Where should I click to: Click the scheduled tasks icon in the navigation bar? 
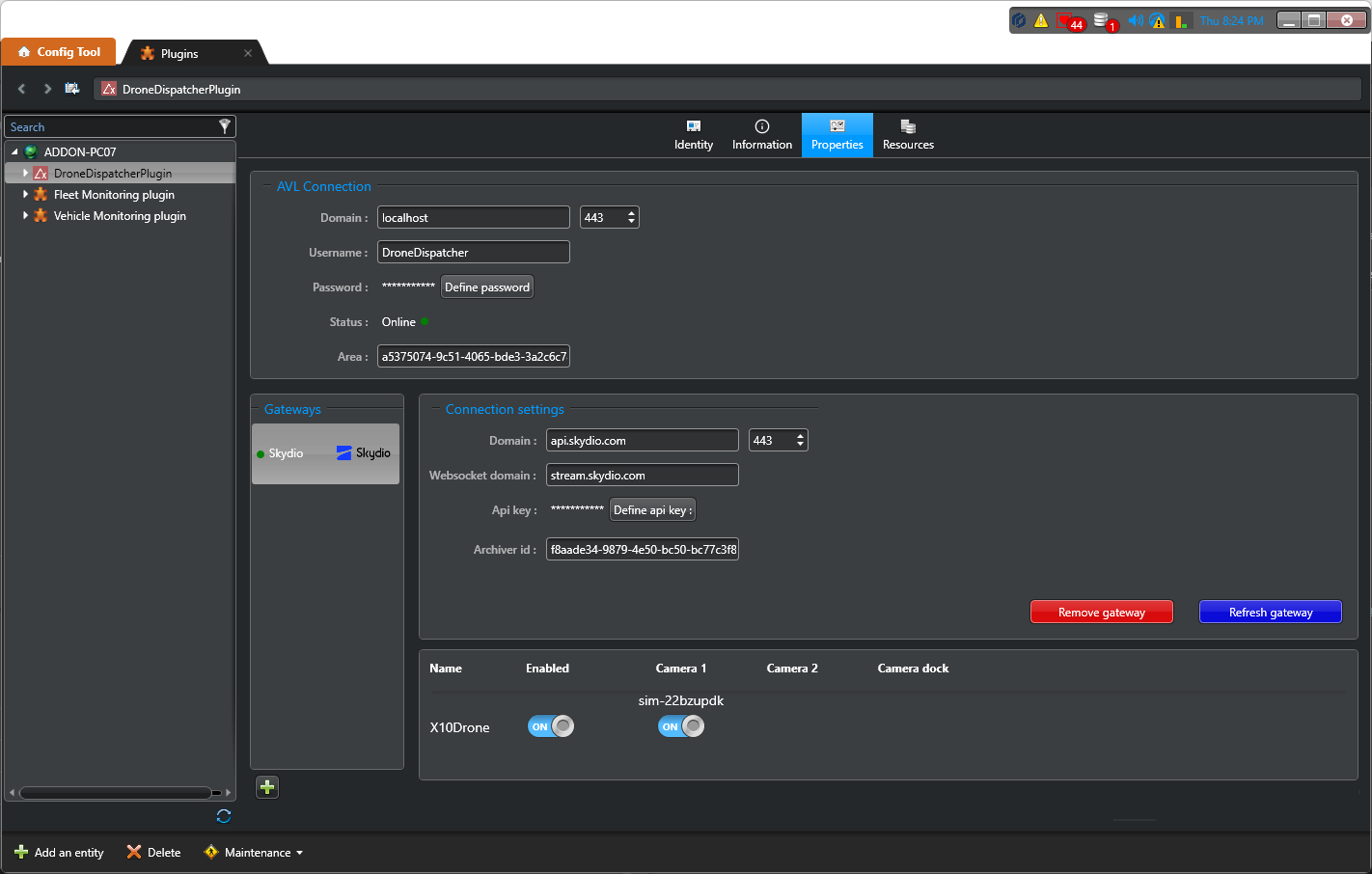(x=72, y=88)
